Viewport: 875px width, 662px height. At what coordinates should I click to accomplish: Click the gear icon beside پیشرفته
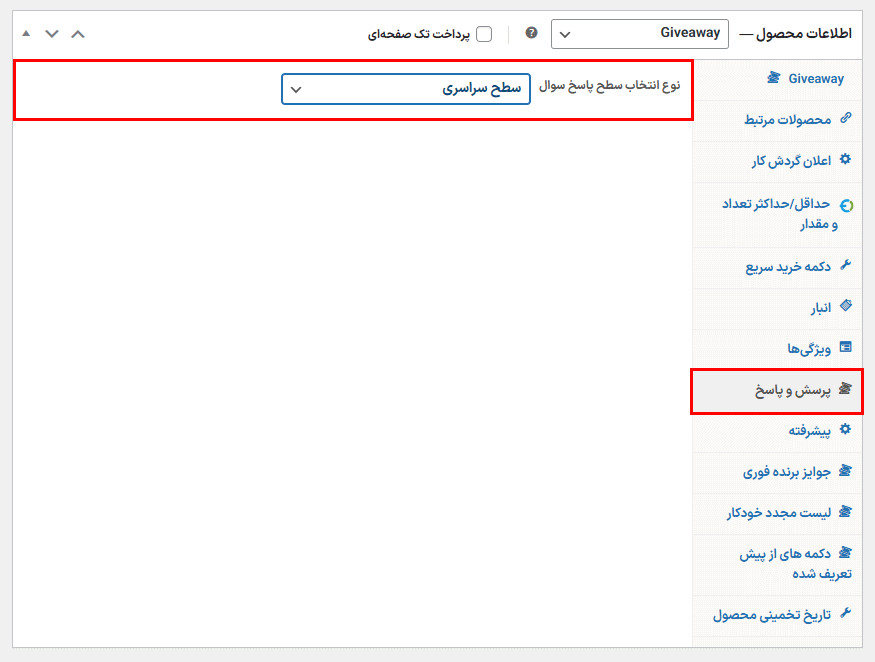(845, 430)
